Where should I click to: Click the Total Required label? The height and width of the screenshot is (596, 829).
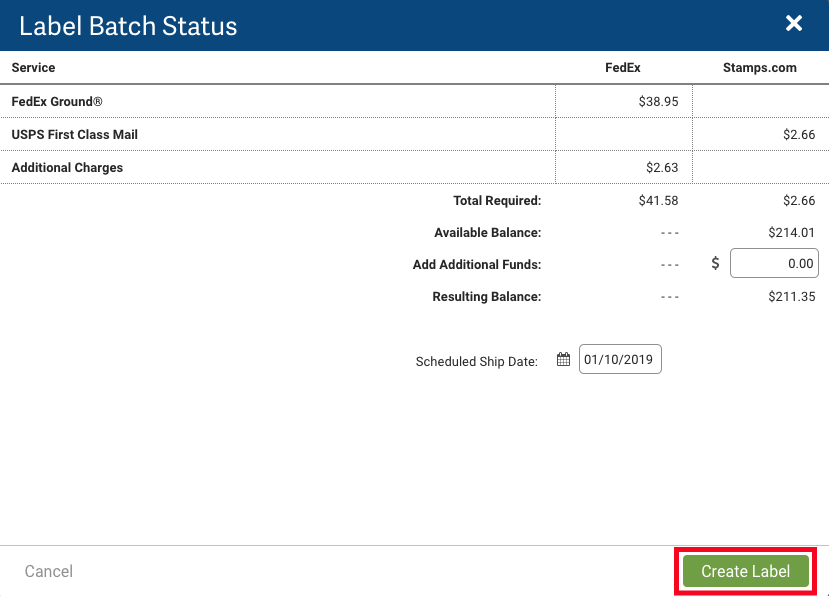[x=496, y=201]
